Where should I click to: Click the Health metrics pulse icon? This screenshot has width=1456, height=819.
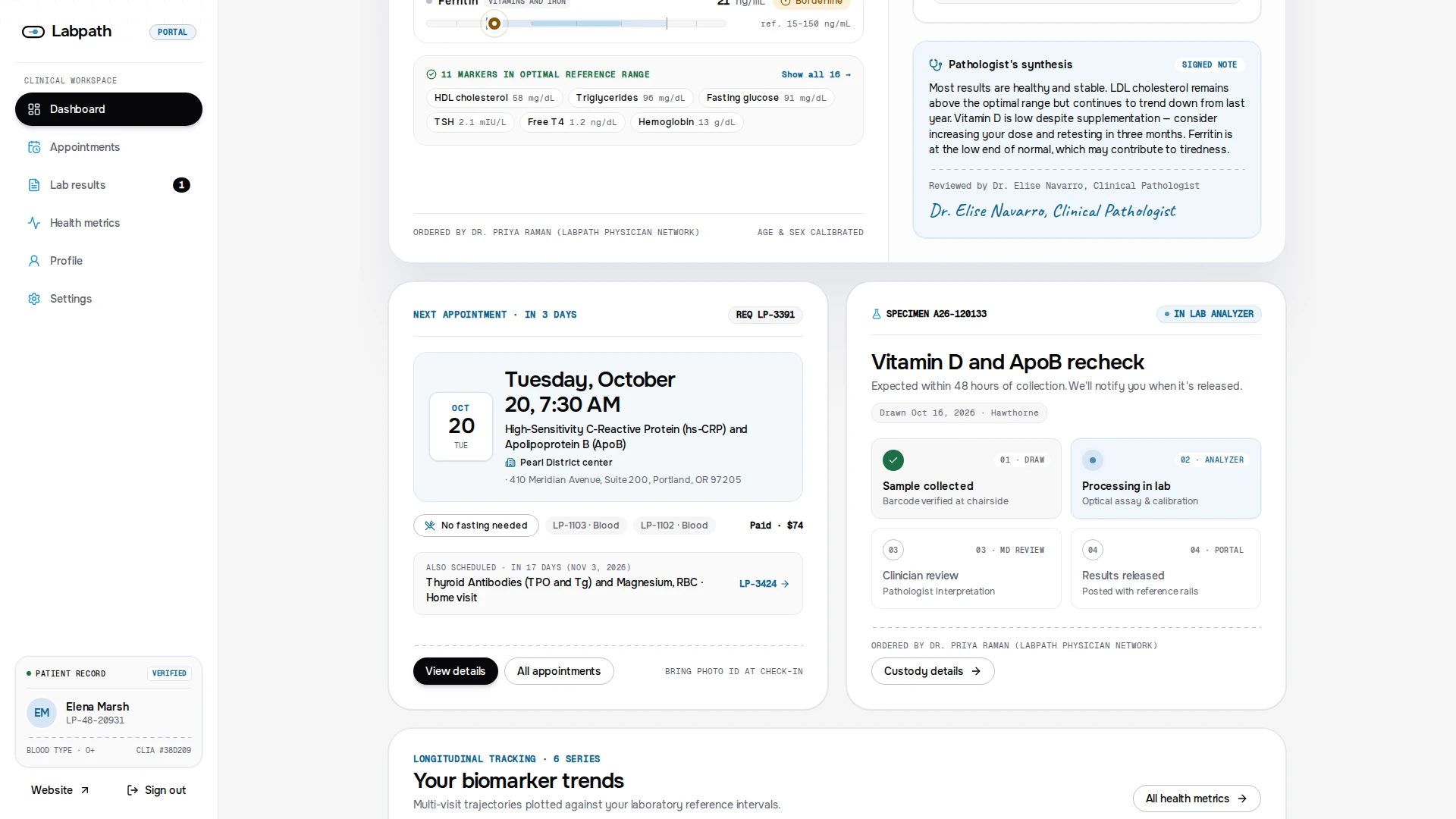point(34,223)
